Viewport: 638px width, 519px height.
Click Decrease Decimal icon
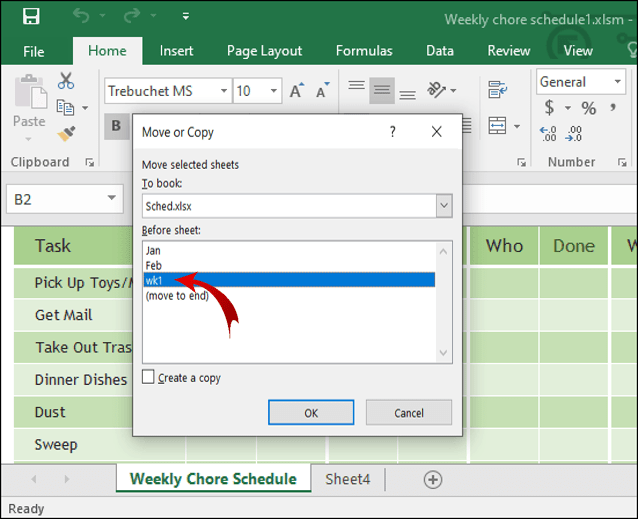(573, 133)
